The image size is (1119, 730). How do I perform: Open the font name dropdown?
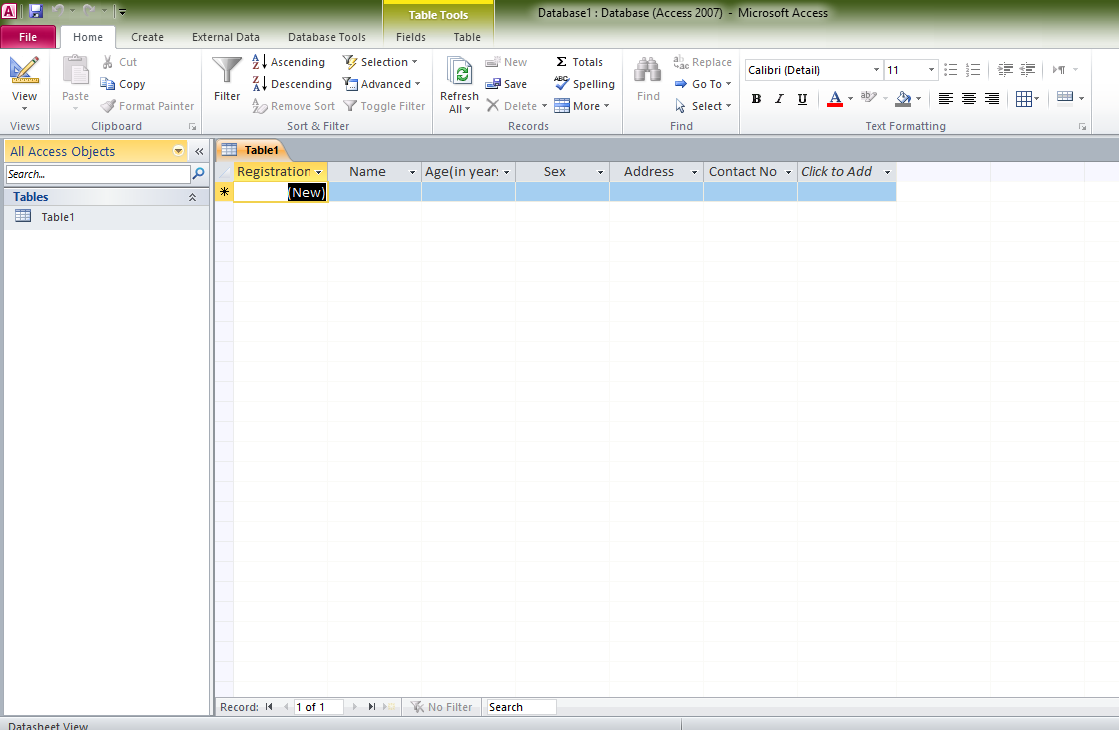coord(876,70)
